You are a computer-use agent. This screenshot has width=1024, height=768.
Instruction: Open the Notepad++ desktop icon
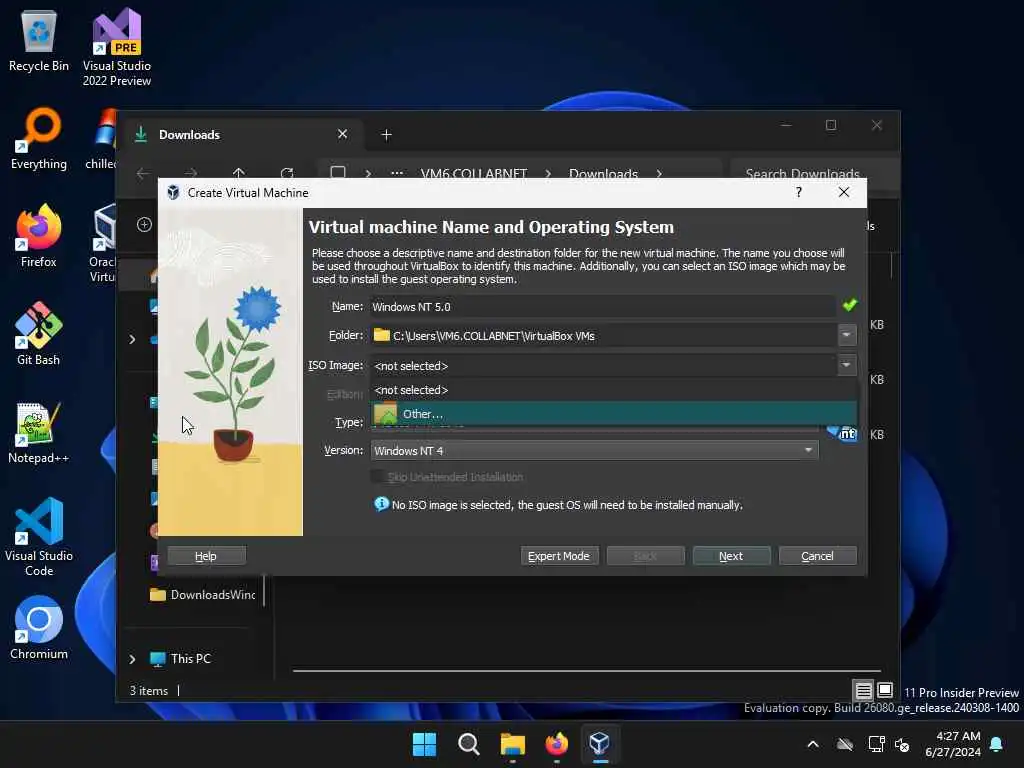(39, 432)
